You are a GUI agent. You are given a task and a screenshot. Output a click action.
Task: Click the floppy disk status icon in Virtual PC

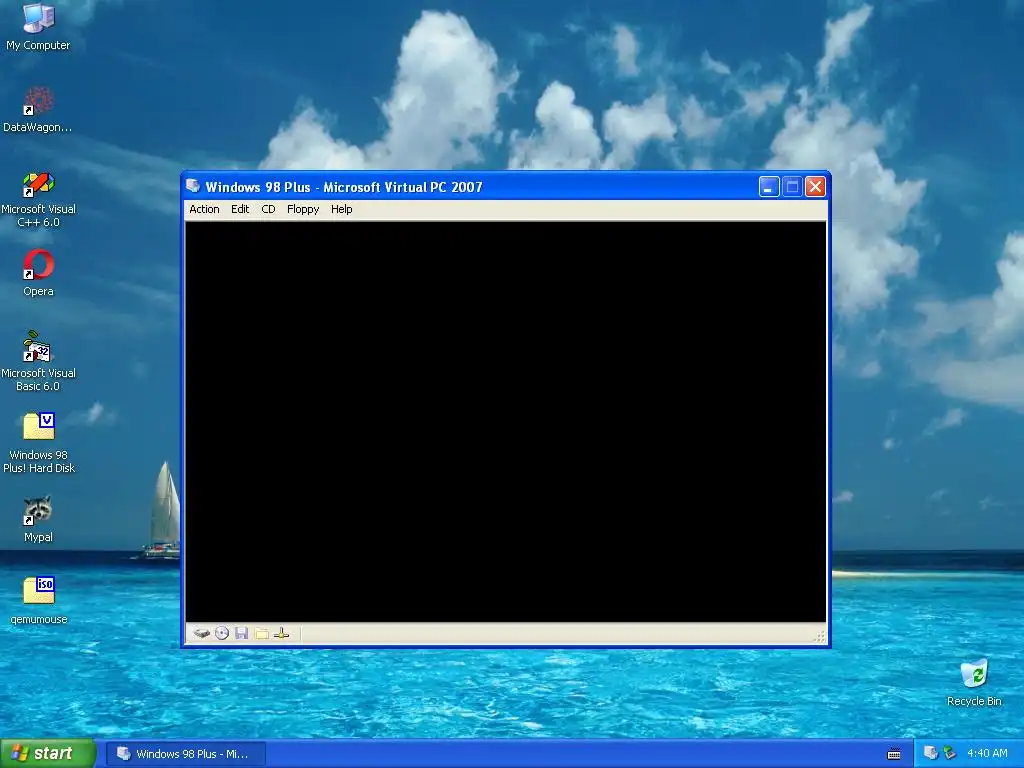coord(242,633)
